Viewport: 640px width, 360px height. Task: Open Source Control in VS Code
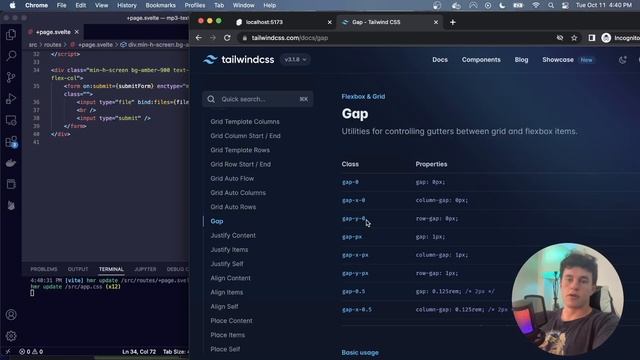[x=11, y=77]
